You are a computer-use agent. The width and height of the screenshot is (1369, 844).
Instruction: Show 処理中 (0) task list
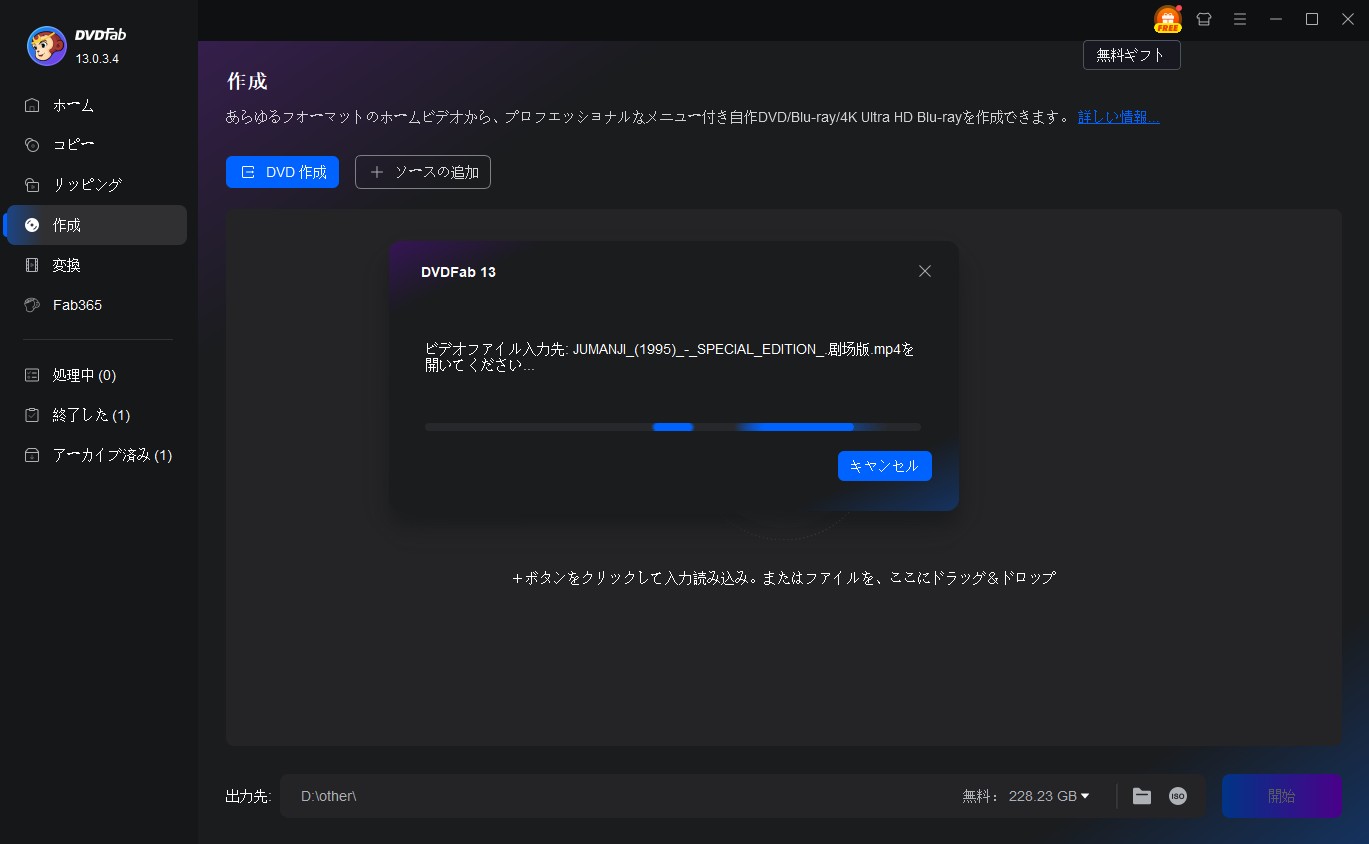(x=96, y=375)
